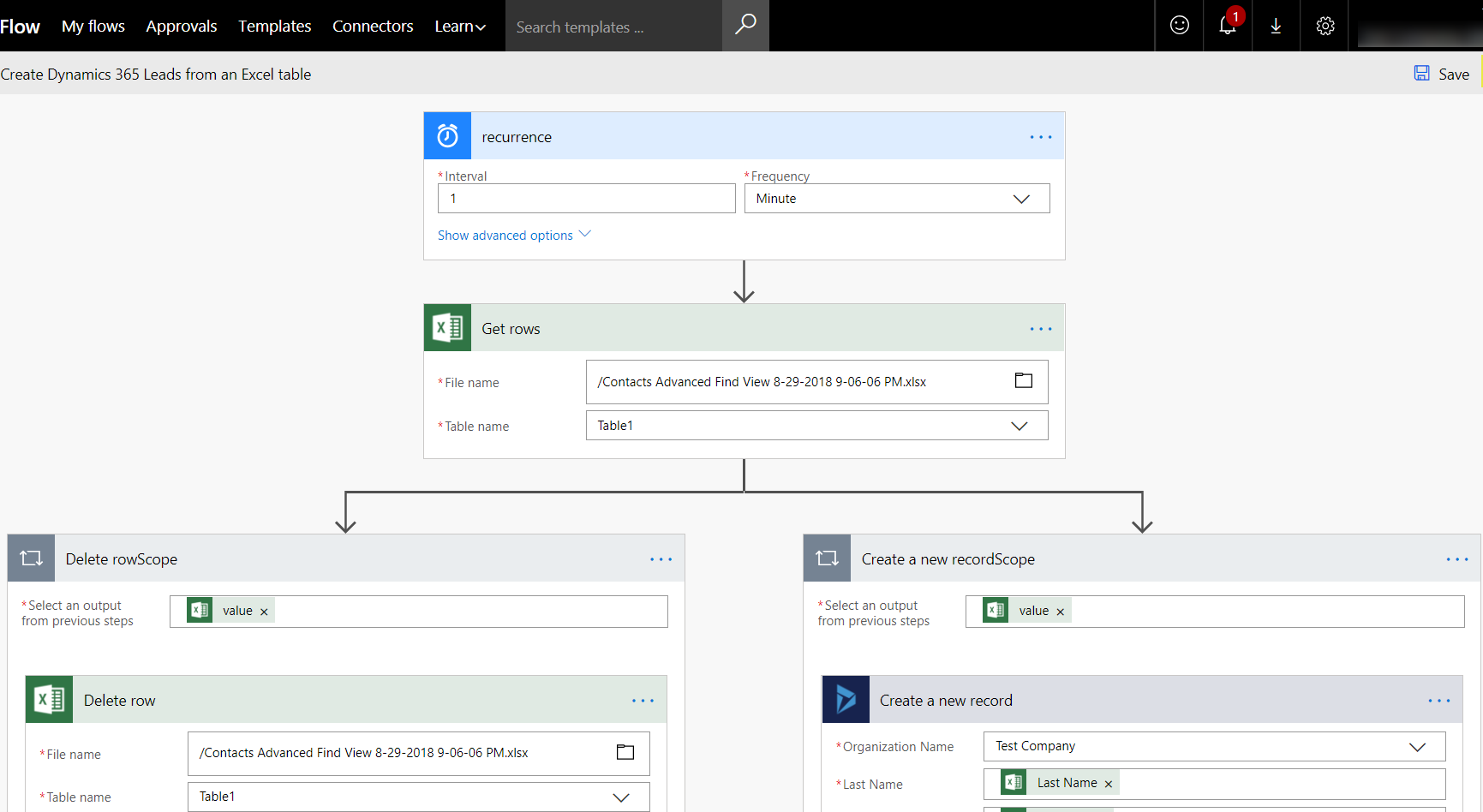
Task: Click the Save button label
Action: click(1454, 75)
